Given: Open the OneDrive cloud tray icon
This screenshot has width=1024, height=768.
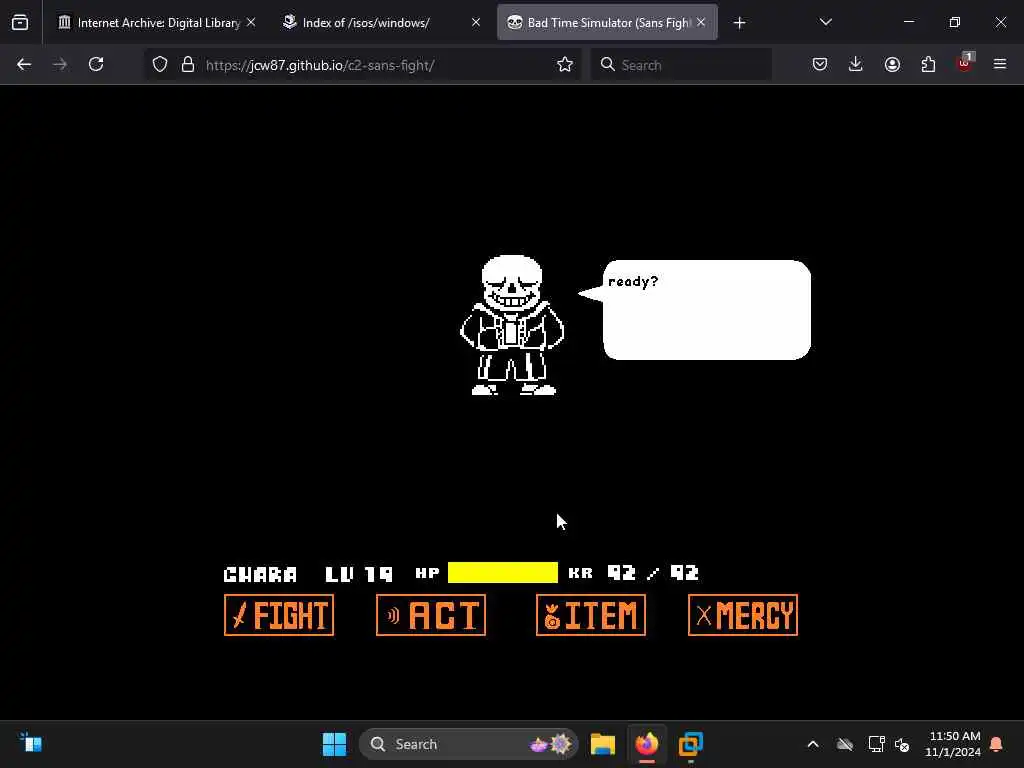Looking at the screenshot, I should pos(845,744).
